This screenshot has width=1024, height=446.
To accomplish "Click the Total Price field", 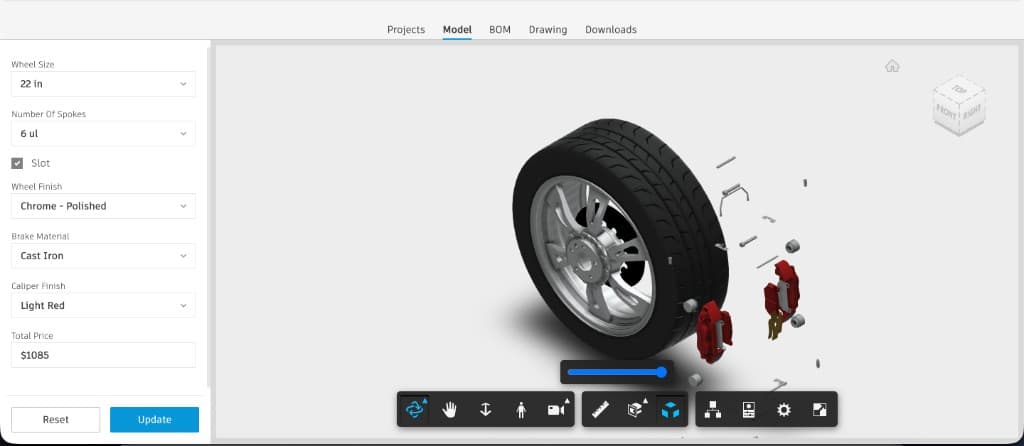I will (x=103, y=355).
